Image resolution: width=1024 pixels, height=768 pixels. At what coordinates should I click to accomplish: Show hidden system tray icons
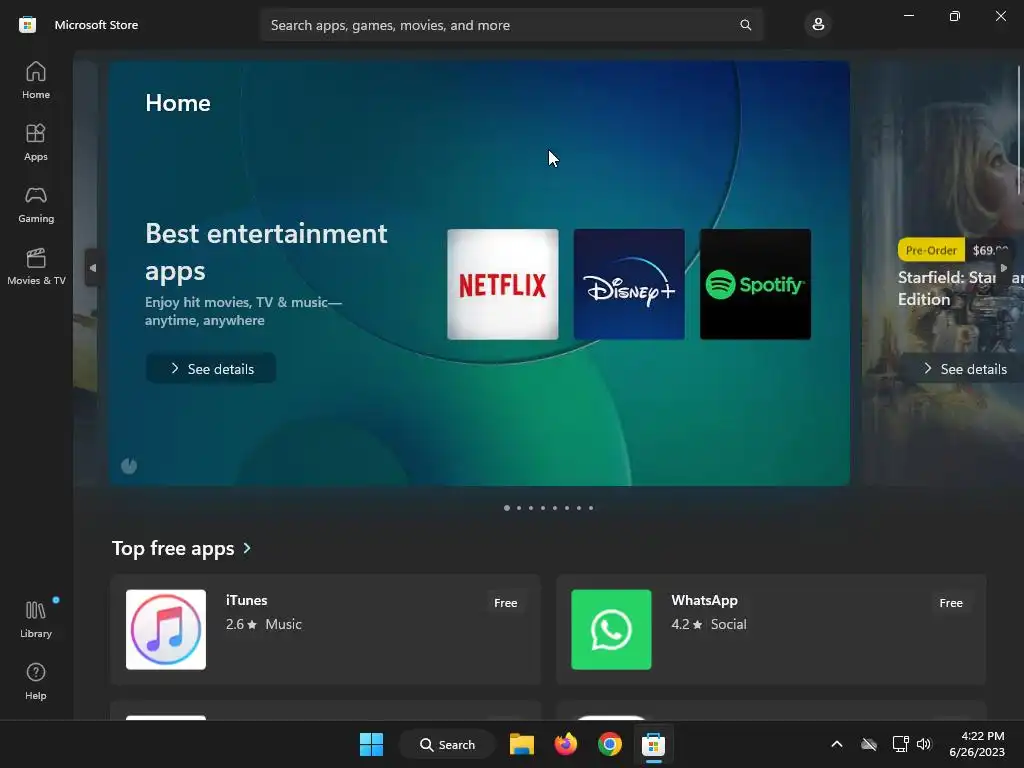[837, 744]
